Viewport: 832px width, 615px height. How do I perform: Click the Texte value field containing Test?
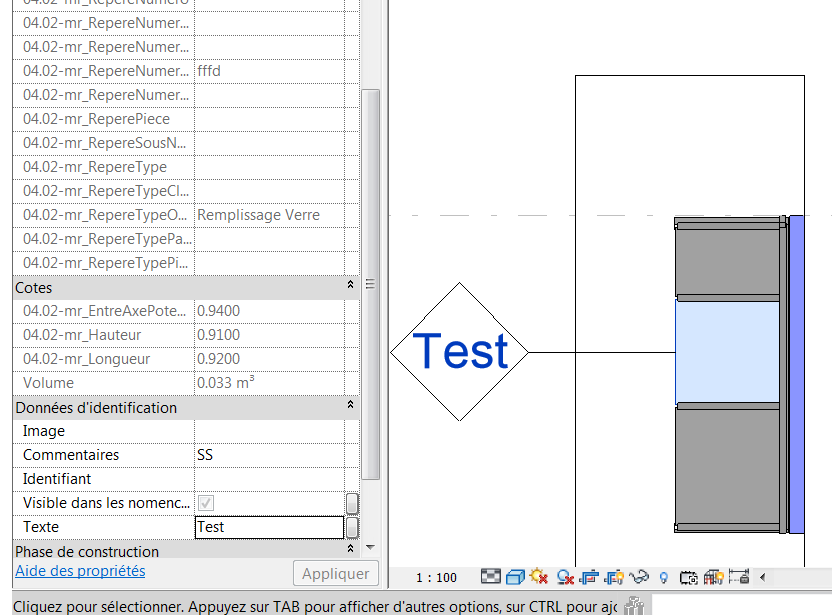point(268,527)
